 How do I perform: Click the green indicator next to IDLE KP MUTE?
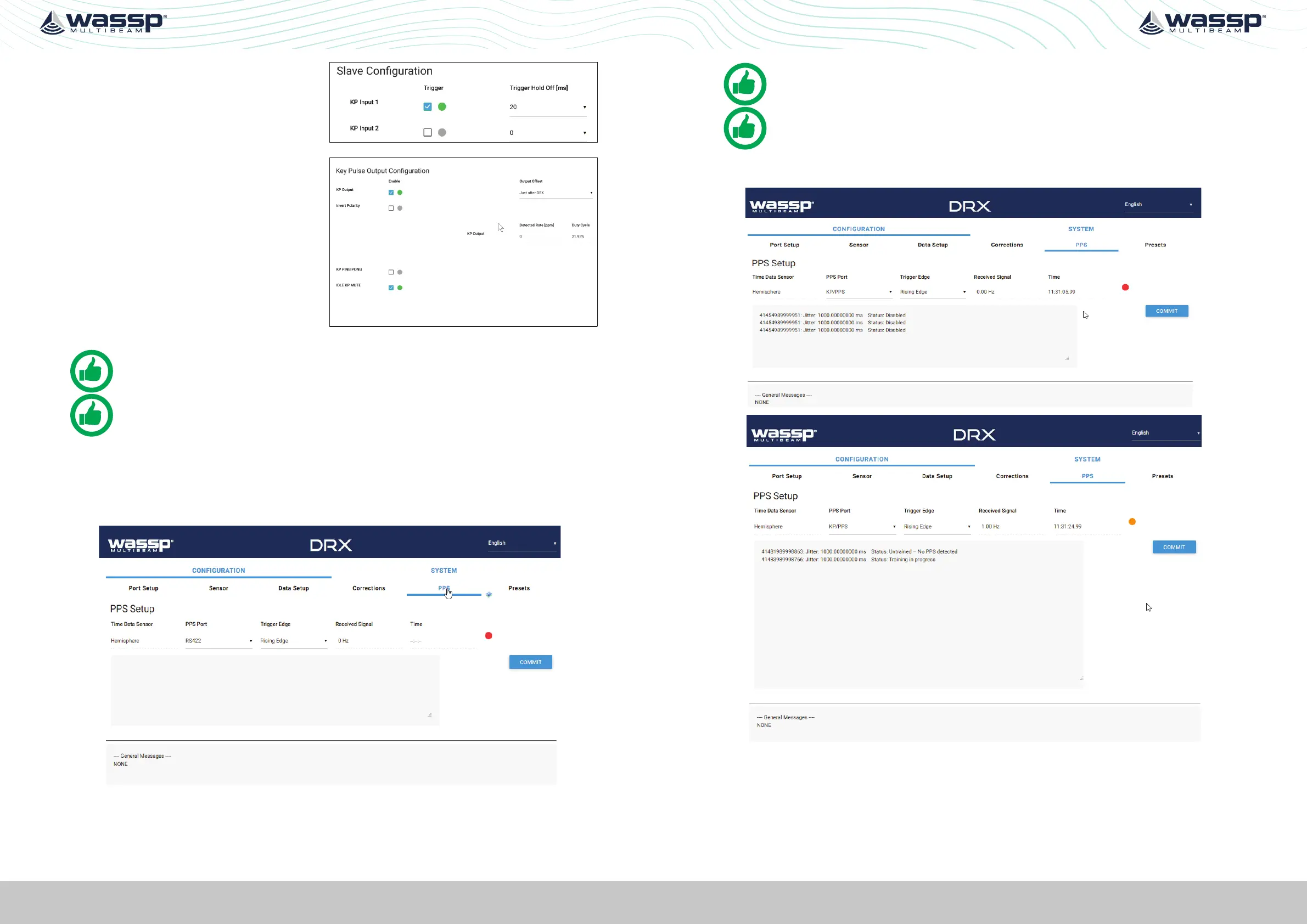pyautogui.click(x=400, y=288)
